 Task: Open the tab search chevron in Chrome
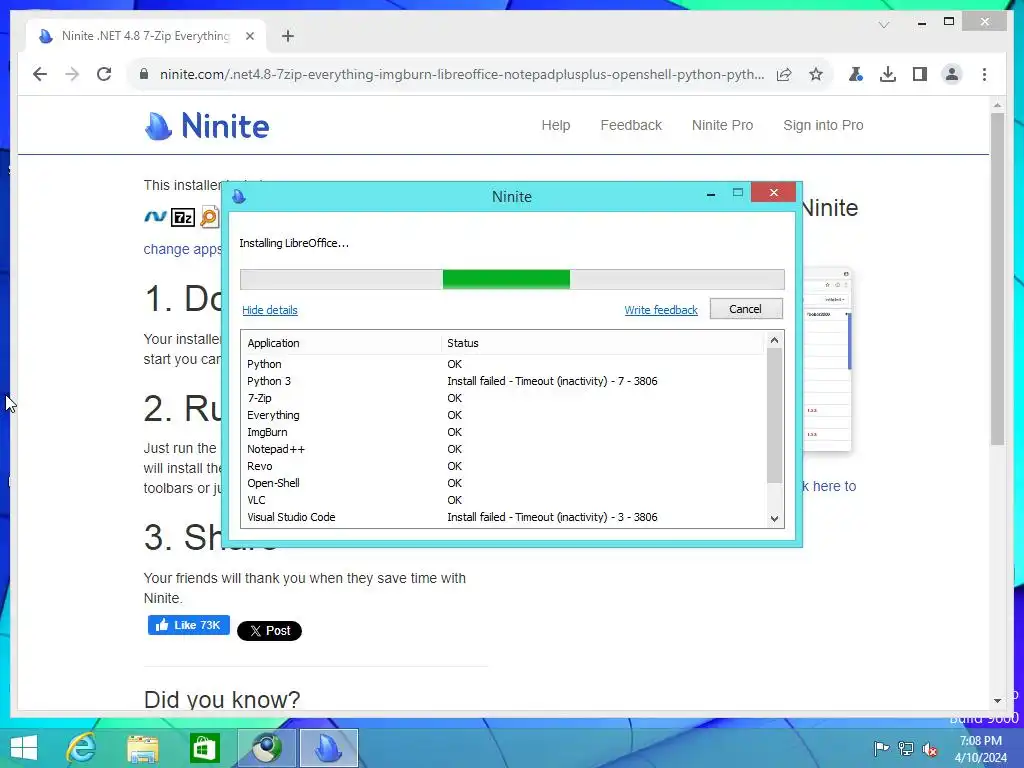(884, 25)
